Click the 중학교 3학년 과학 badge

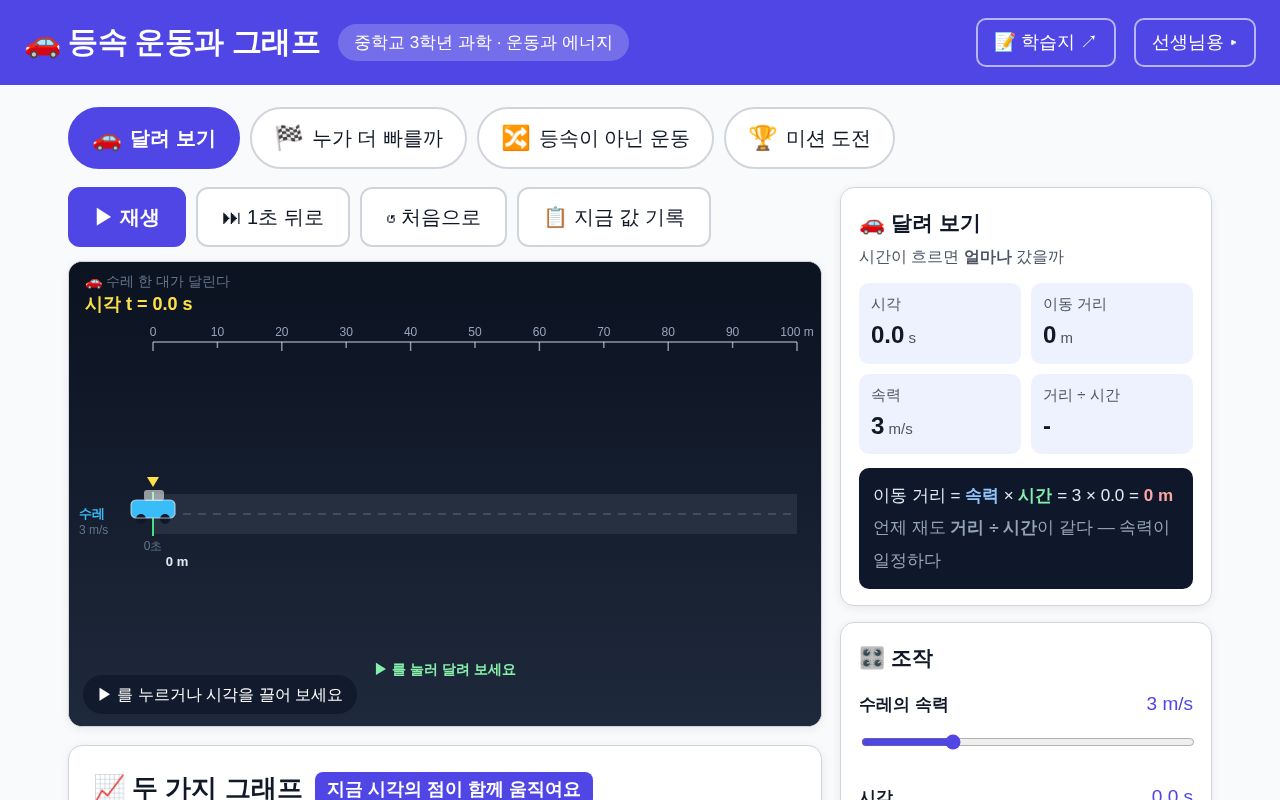point(483,42)
